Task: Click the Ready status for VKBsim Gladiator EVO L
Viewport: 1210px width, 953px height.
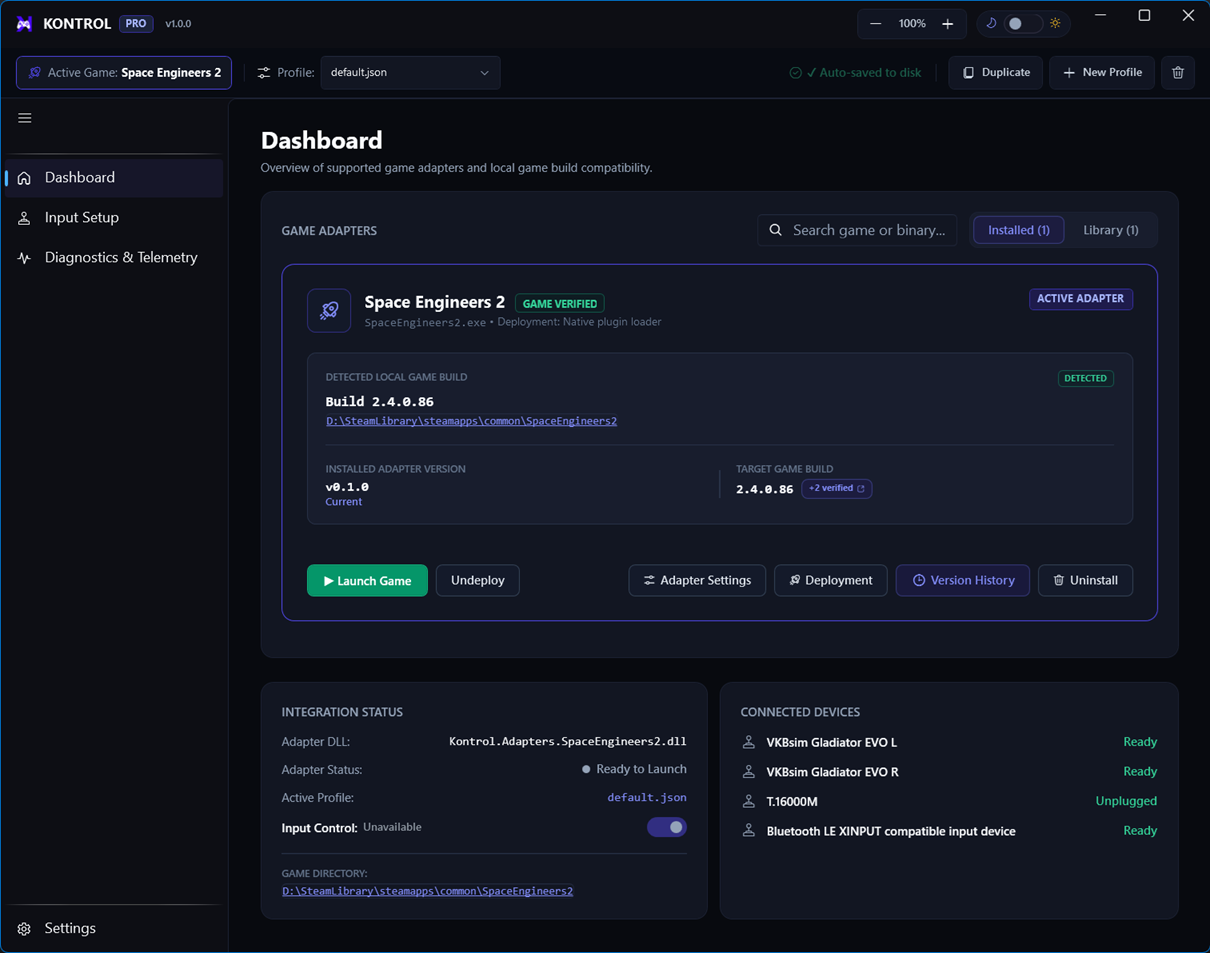Action: (1140, 742)
